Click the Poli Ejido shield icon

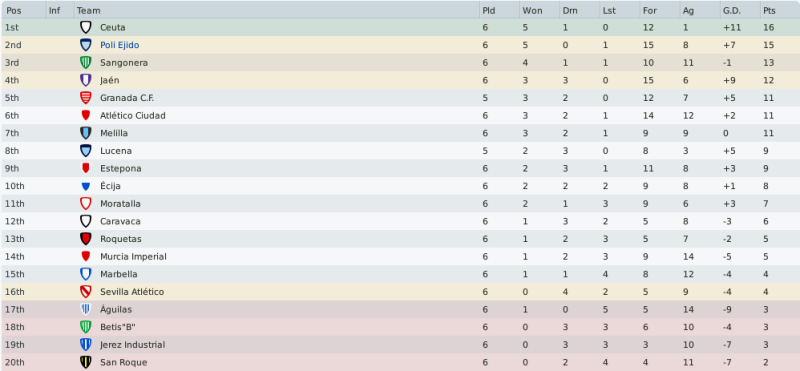point(86,45)
